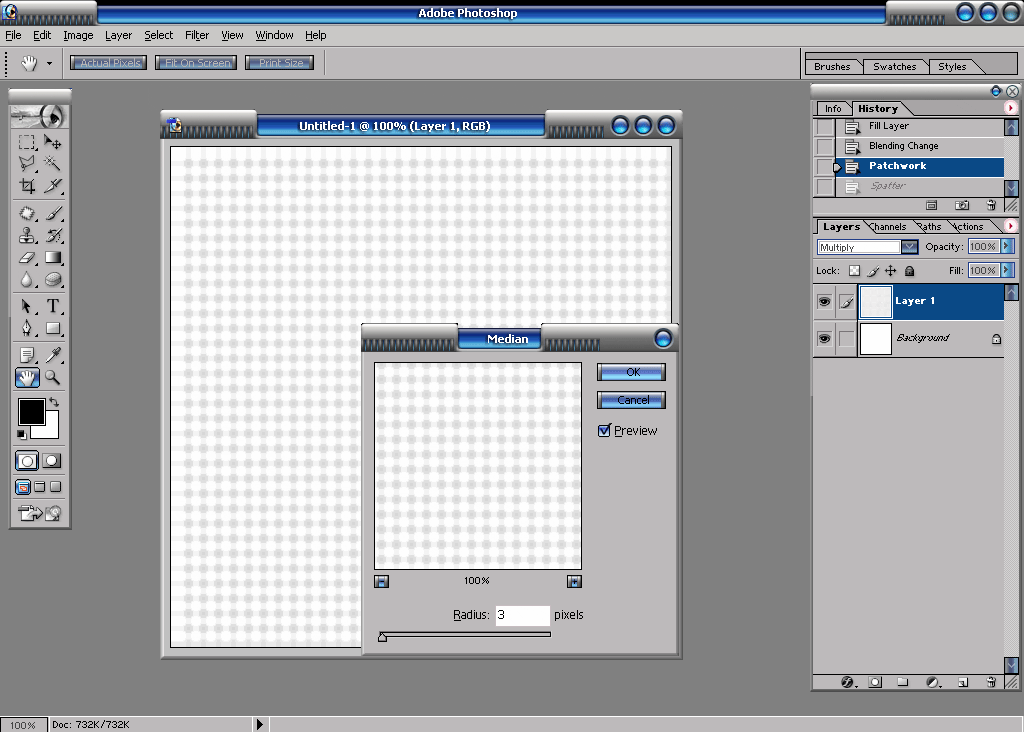Open the Opacity slider arrow
1024x732 pixels.
[1007, 246]
